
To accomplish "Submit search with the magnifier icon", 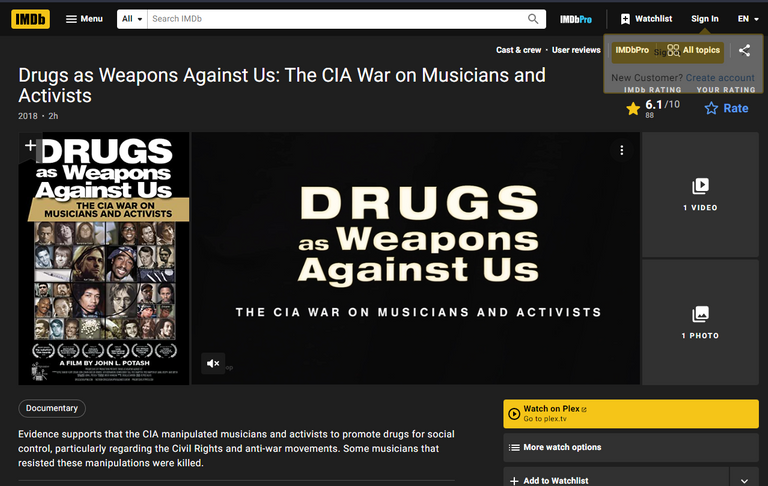I will click(533, 19).
